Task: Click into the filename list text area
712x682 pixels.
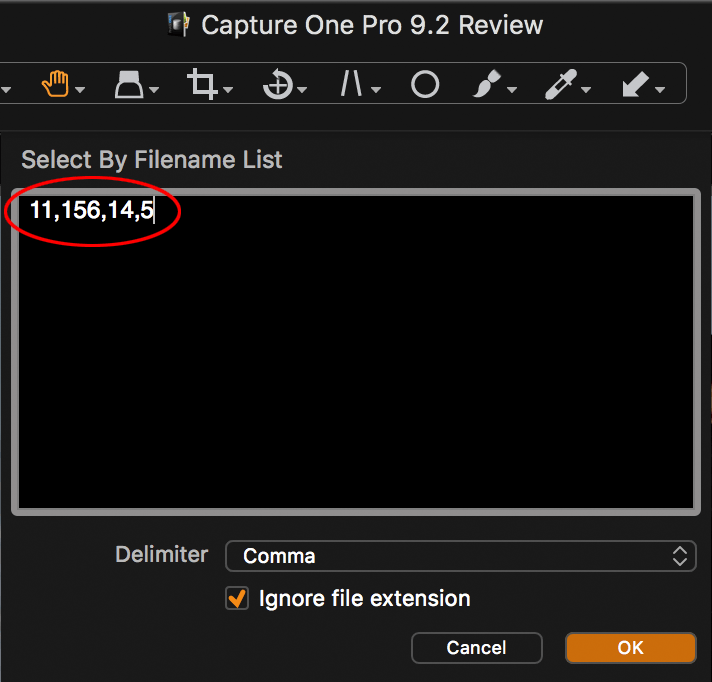Action: [356, 352]
